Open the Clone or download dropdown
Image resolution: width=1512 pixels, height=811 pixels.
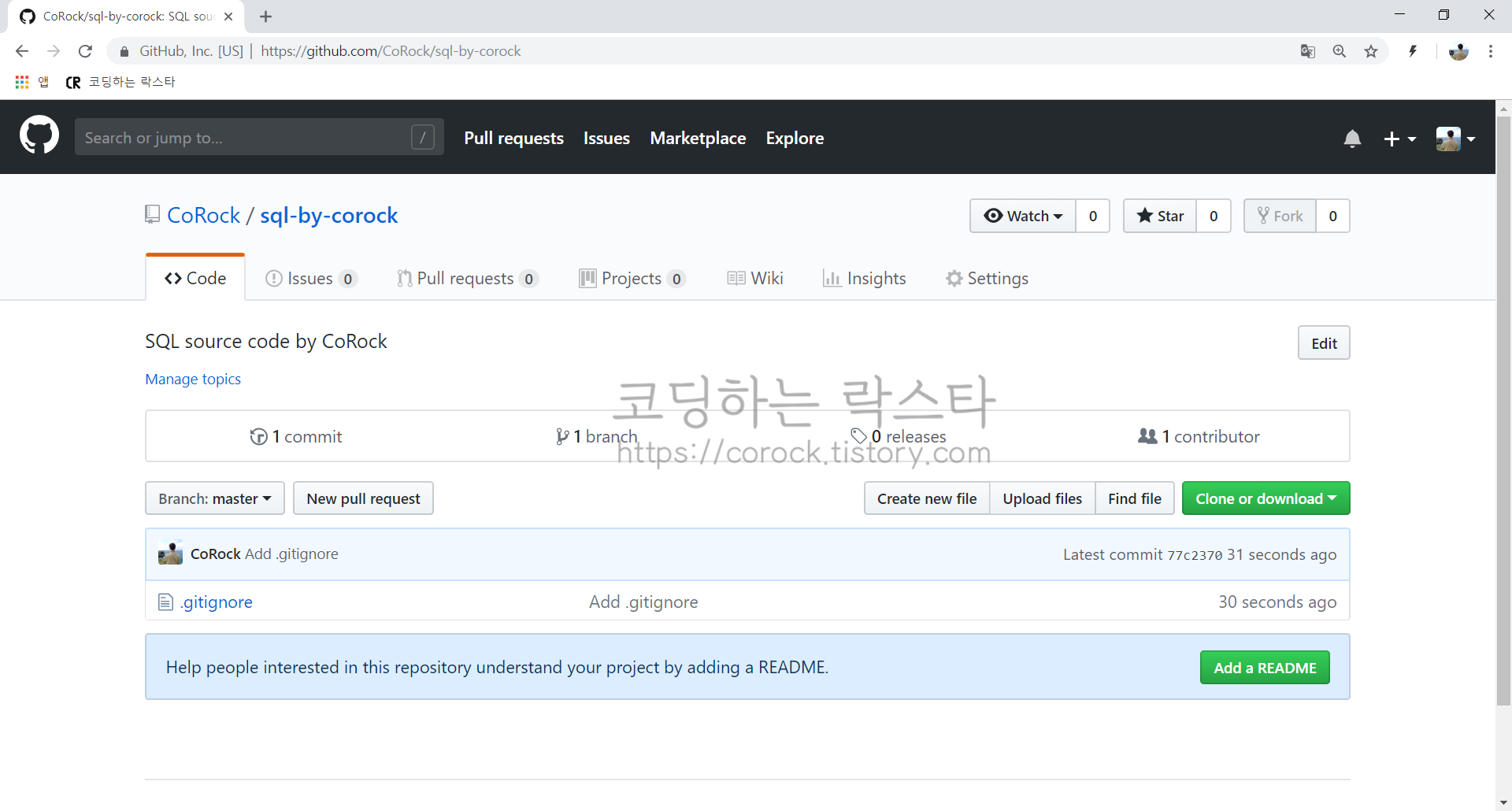tap(1266, 498)
